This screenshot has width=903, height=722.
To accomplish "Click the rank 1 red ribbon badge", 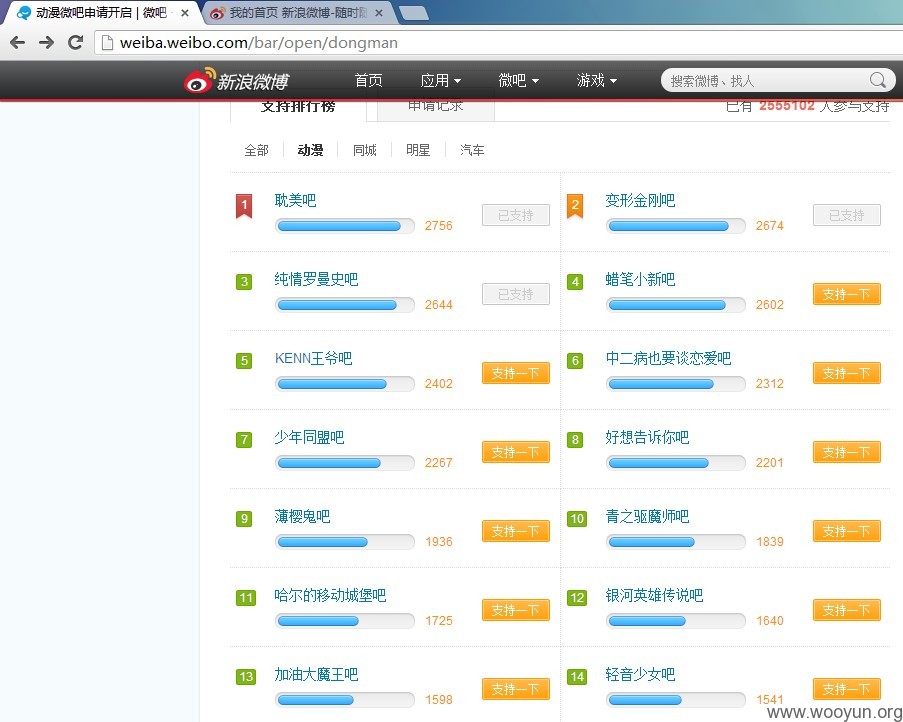I will pyautogui.click(x=244, y=206).
